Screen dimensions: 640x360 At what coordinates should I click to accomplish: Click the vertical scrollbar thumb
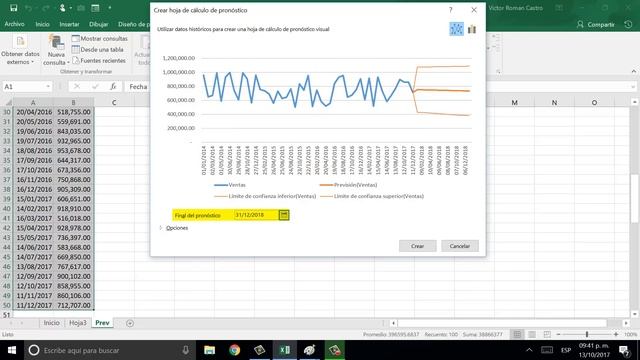coord(634,198)
